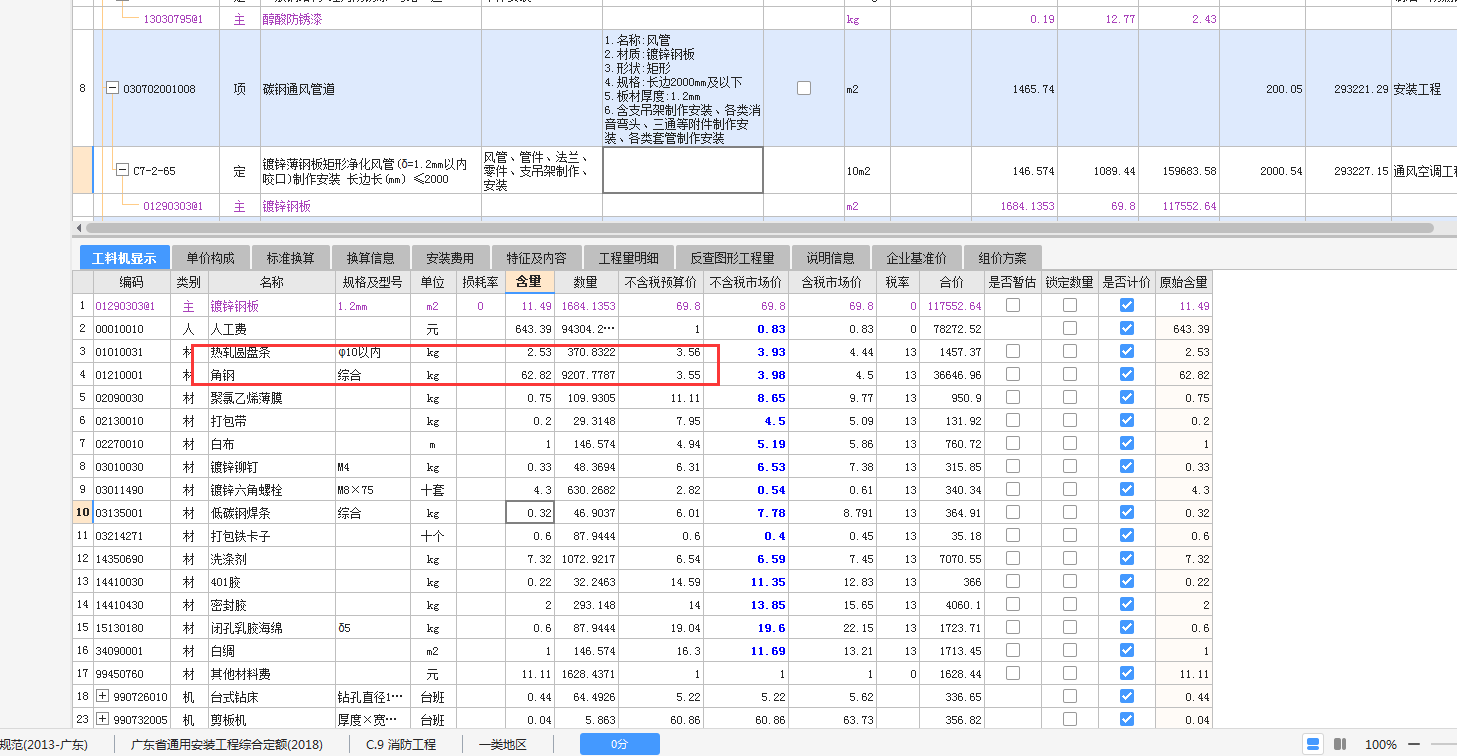Expand row 990726010 台式钻床

point(102,696)
